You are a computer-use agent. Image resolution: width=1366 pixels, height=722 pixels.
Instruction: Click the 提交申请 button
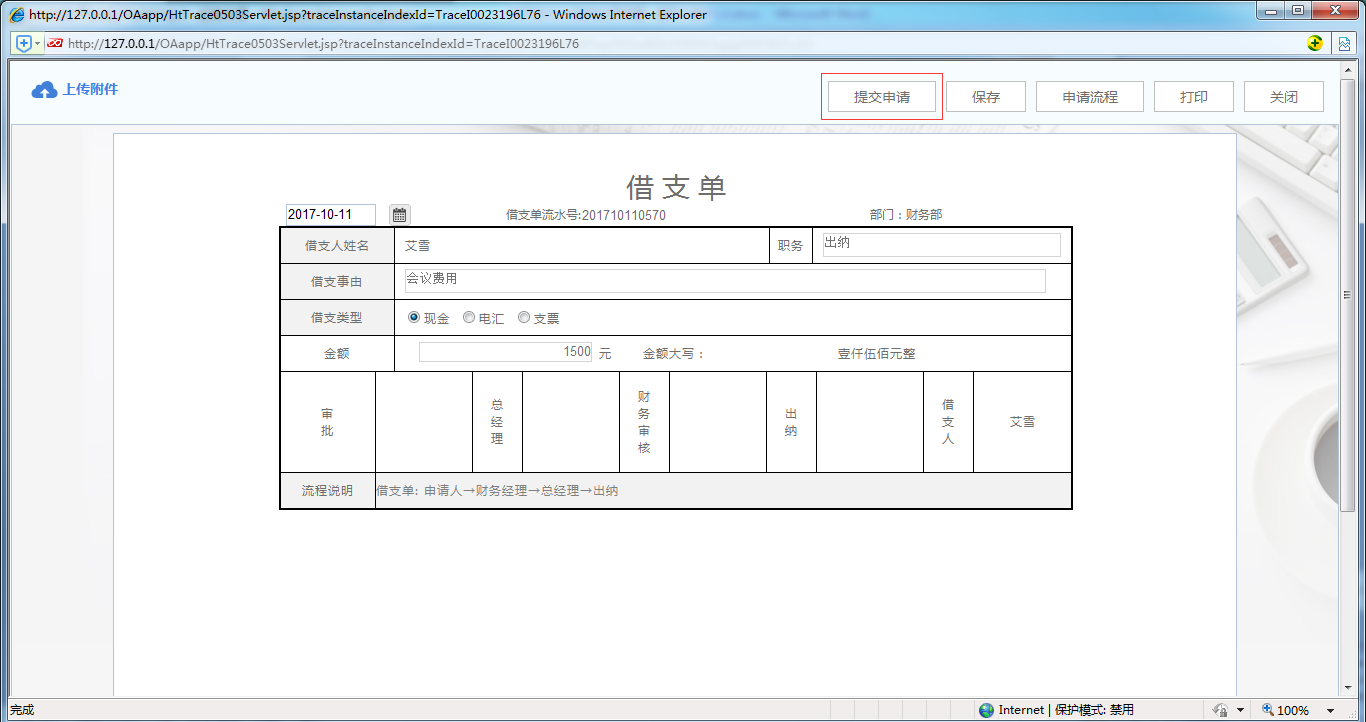881,96
